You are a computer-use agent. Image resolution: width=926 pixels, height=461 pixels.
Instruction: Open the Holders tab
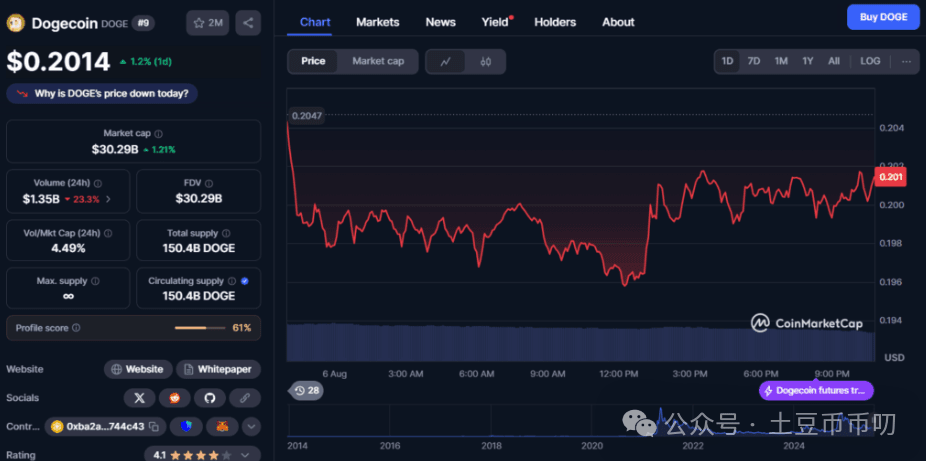pos(555,22)
